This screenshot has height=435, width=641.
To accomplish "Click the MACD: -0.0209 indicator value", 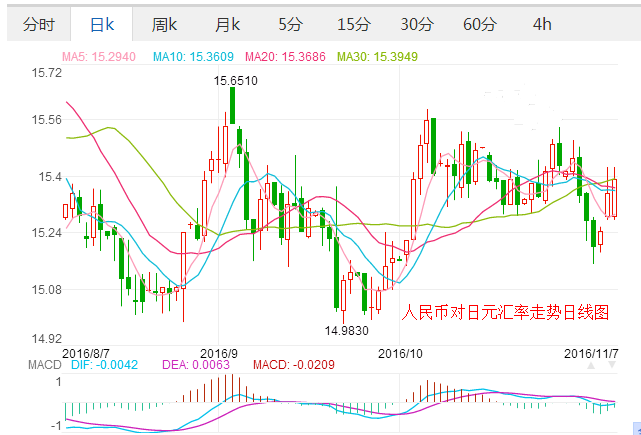I will [294, 365].
